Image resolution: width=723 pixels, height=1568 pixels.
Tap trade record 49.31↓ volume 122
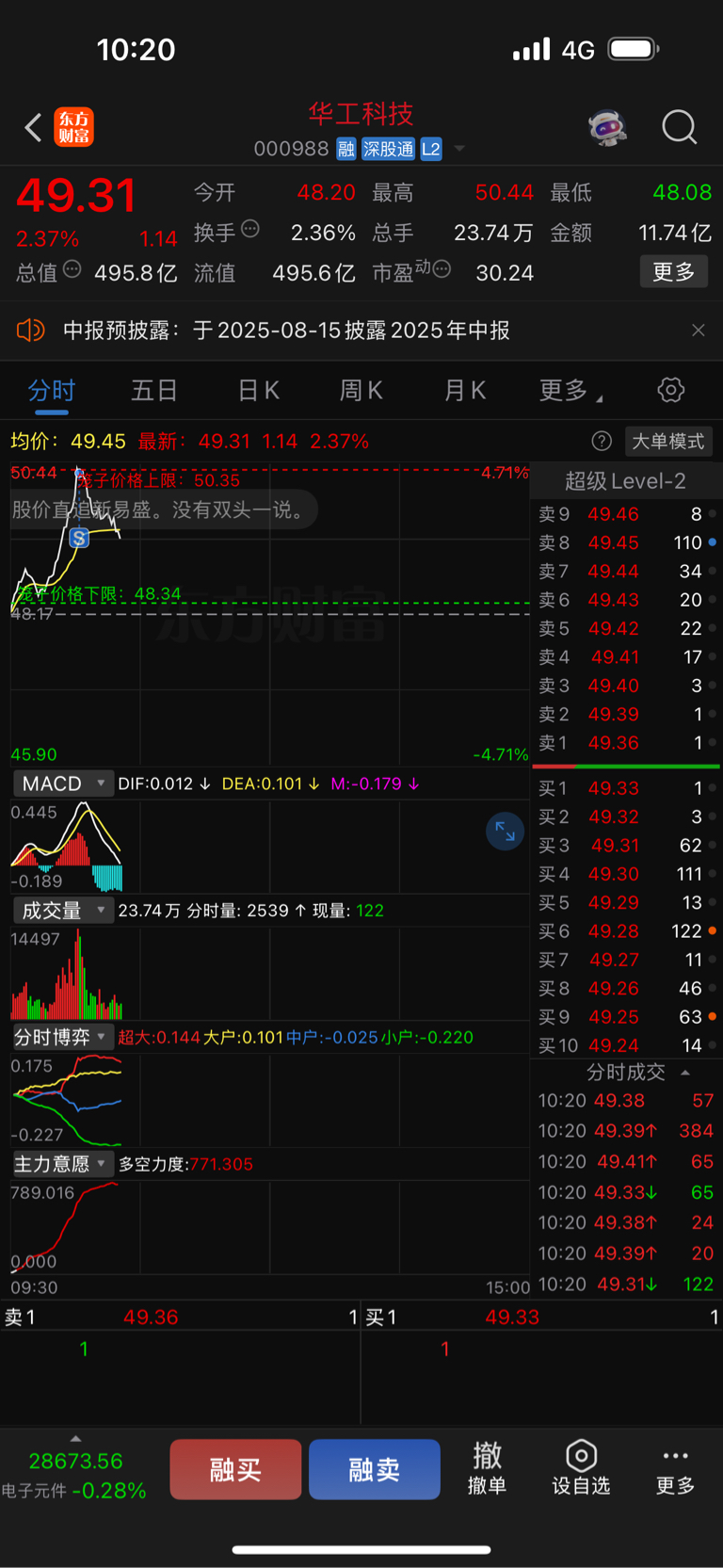pyautogui.click(x=625, y=1285)
